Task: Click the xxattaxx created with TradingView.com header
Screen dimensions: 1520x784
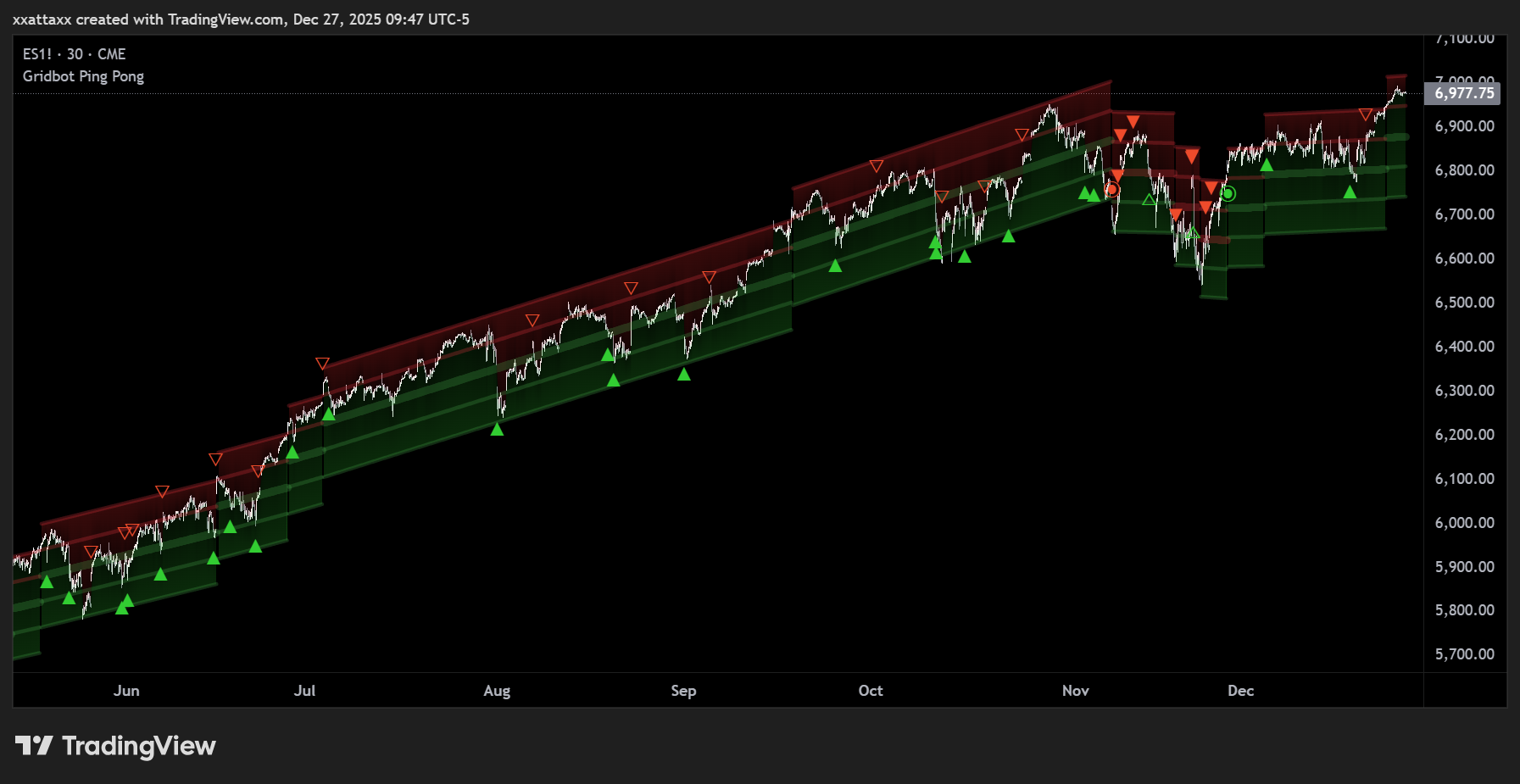Action: [x=241, y=19]
